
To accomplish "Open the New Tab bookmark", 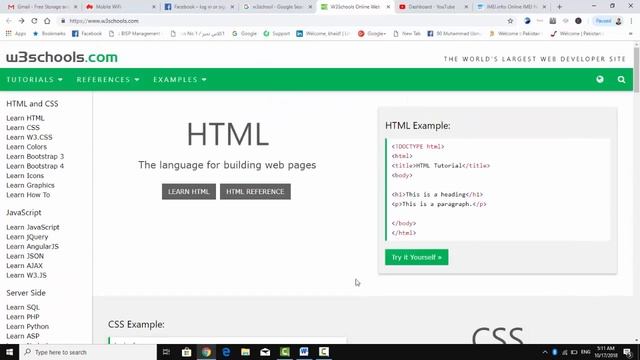I will pos(407,33).
